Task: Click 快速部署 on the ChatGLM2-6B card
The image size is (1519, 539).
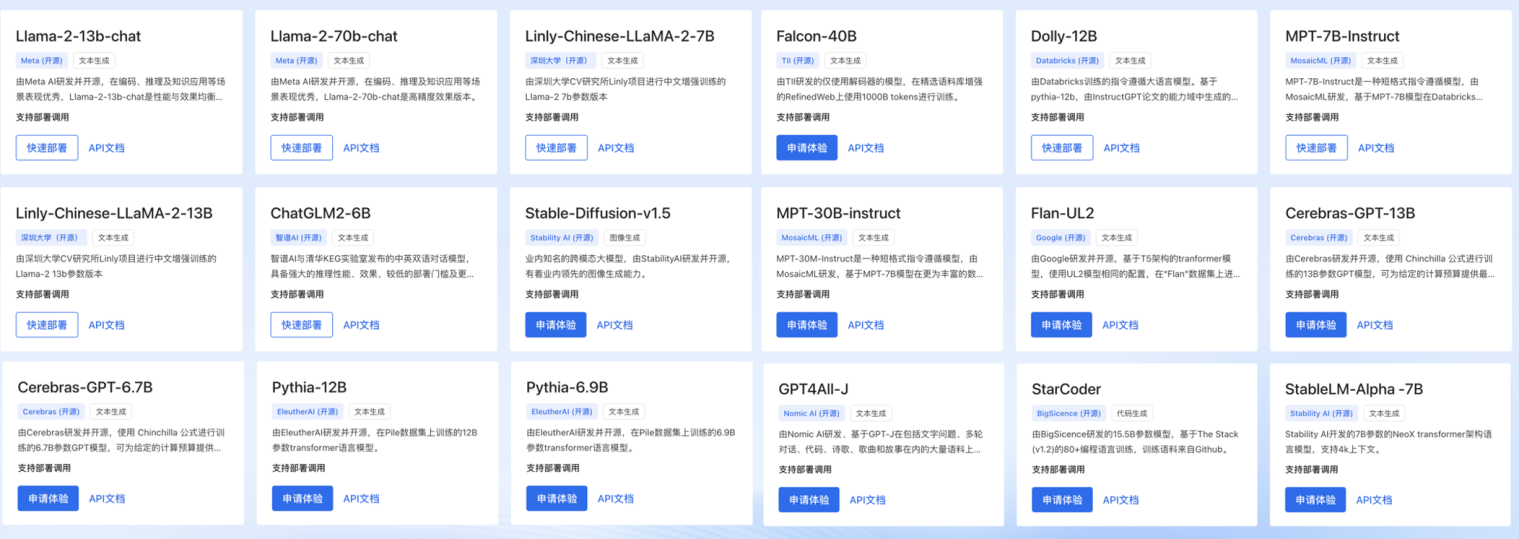Action: click(x=301, y=325)
